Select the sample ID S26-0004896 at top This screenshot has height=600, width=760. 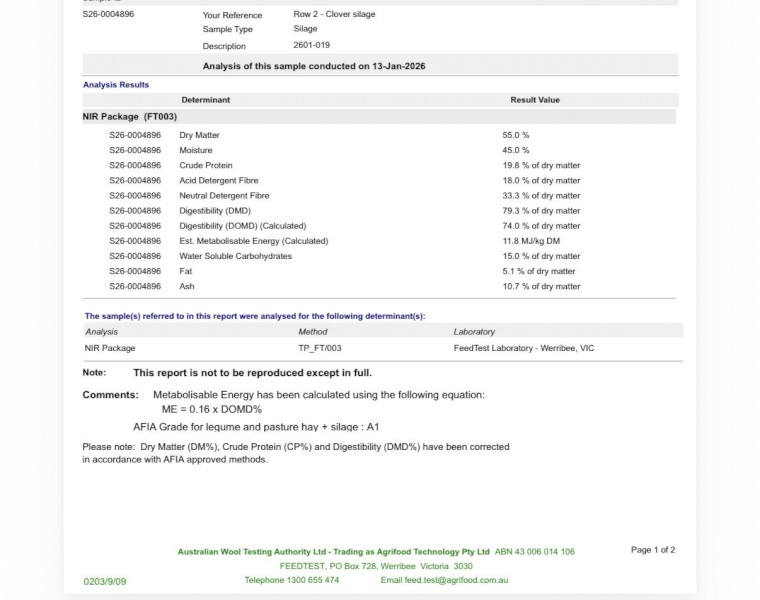point(108,14)
